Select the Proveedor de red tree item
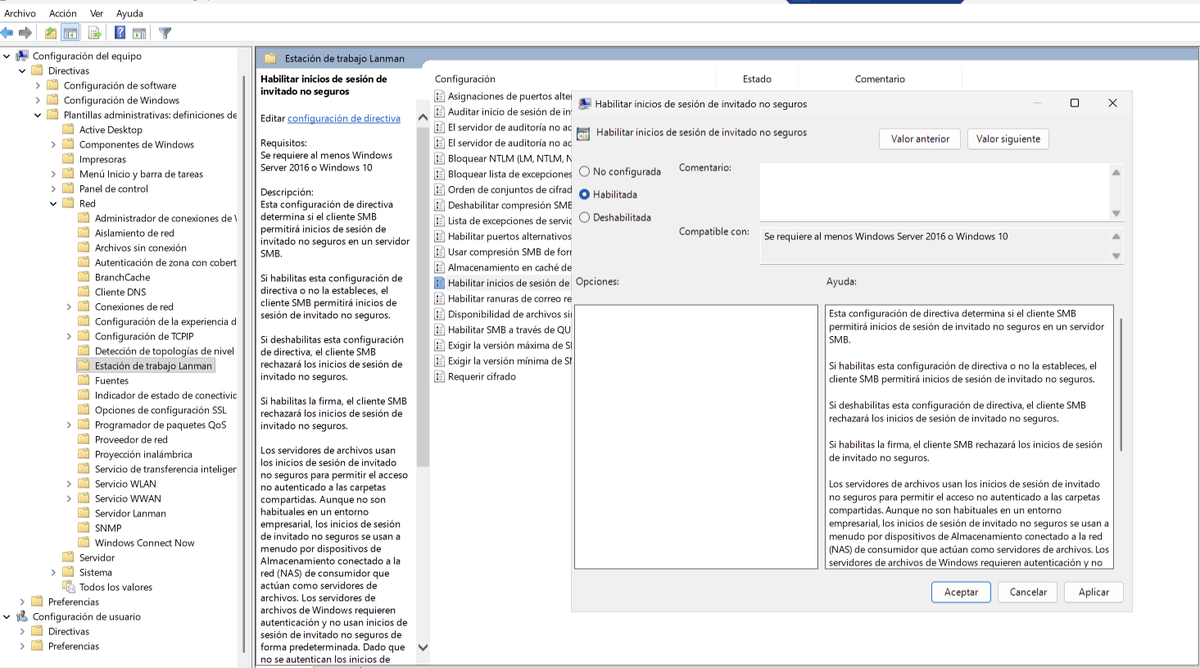Image resolution: width=1200 pixels, height=668 pixels. pos(131,440)
